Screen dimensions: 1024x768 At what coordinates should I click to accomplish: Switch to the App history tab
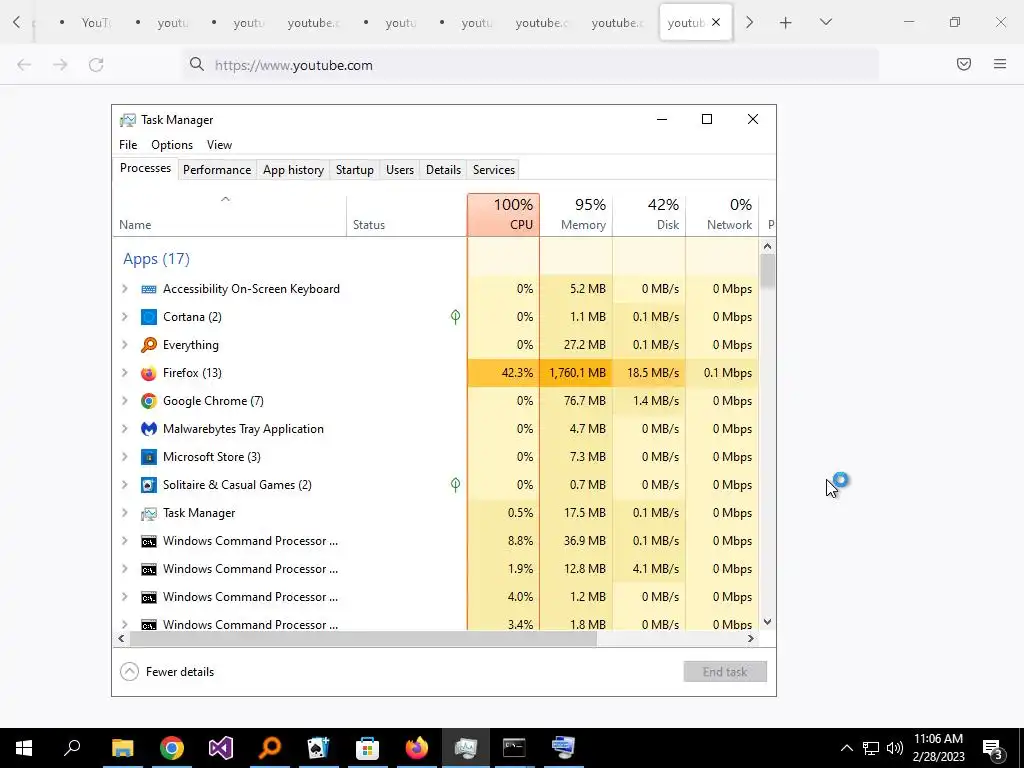pos(293,170)
